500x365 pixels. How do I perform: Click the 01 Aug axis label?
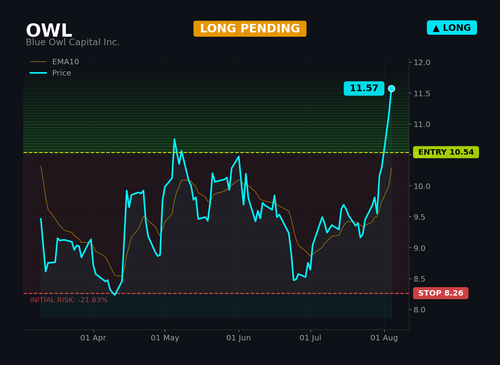coord(384,338)
